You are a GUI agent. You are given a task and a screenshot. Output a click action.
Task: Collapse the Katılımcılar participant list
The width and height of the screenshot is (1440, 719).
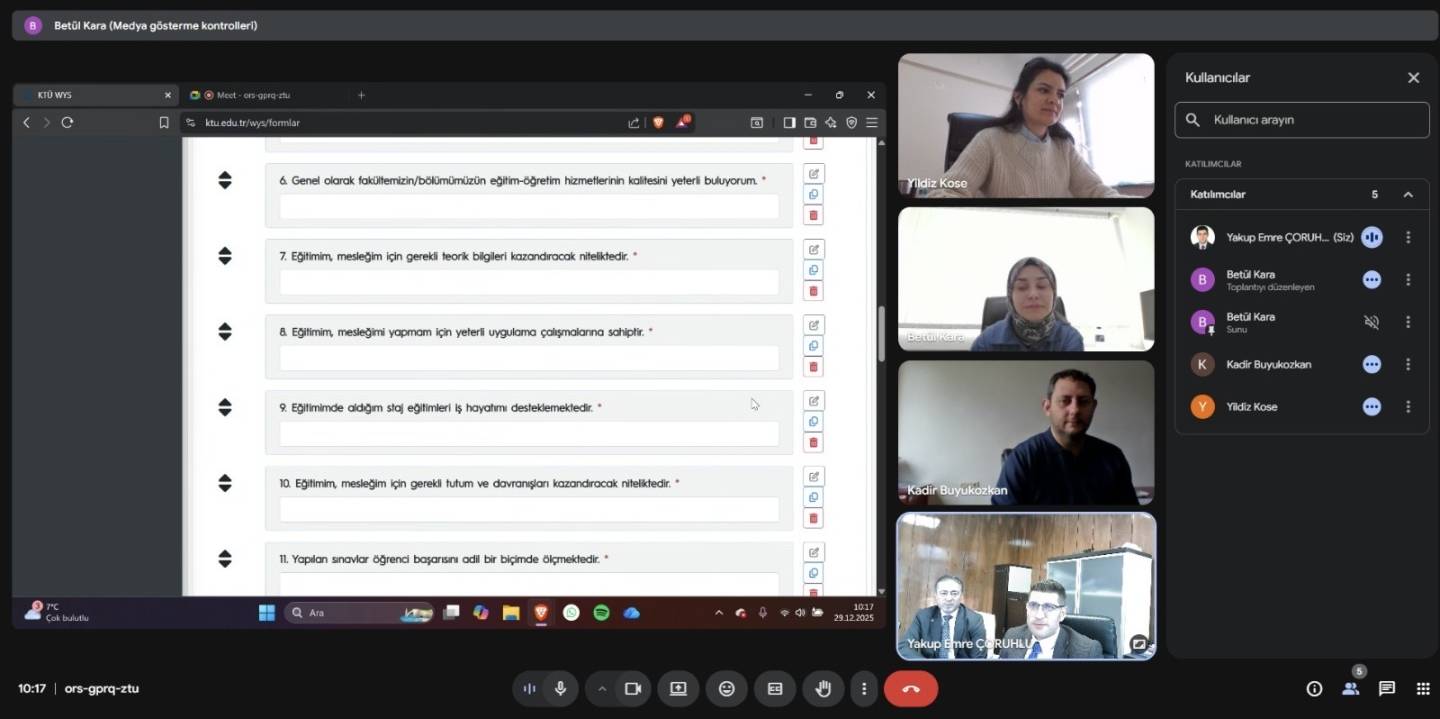pos(1408,195)
